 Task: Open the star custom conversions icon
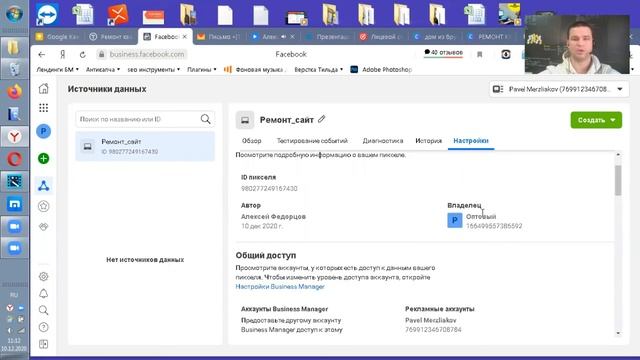[x=43, y=206]
